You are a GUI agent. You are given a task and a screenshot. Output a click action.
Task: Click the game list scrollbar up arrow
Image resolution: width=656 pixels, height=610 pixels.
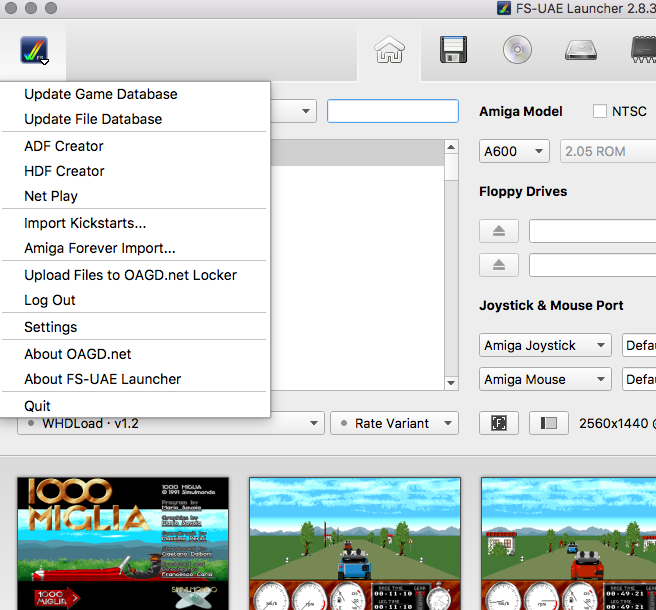tap(451, 147)
